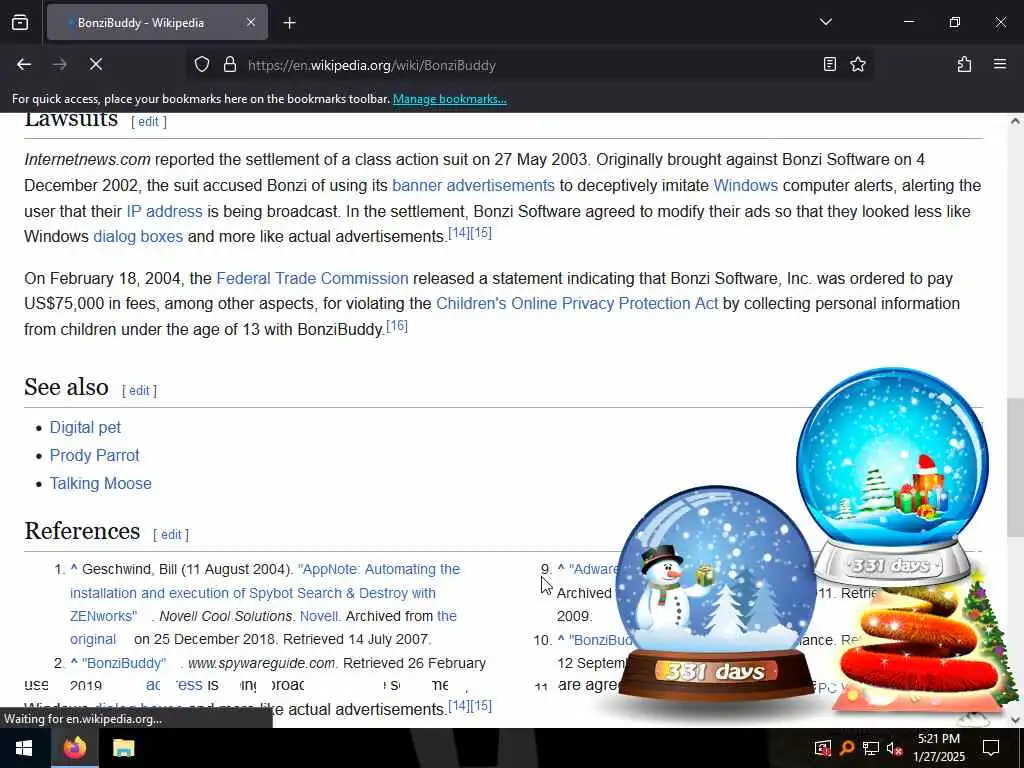Screen dimensions: 1024x768
Task: Focus the address bar URL field
Action: [529, 65]
